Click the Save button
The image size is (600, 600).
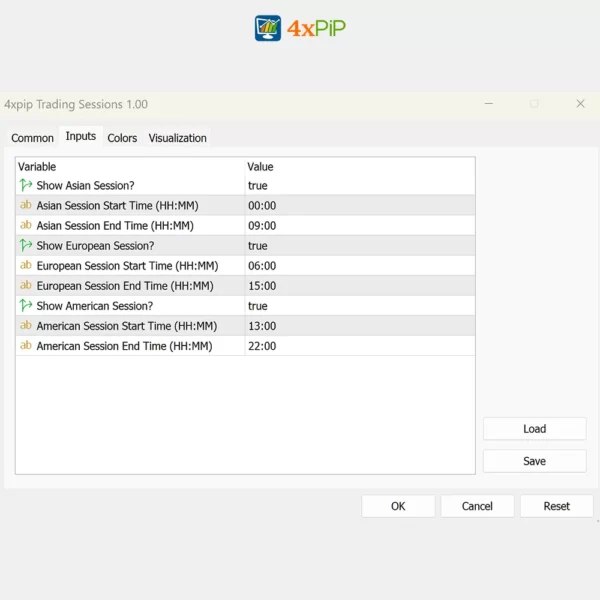534,461
